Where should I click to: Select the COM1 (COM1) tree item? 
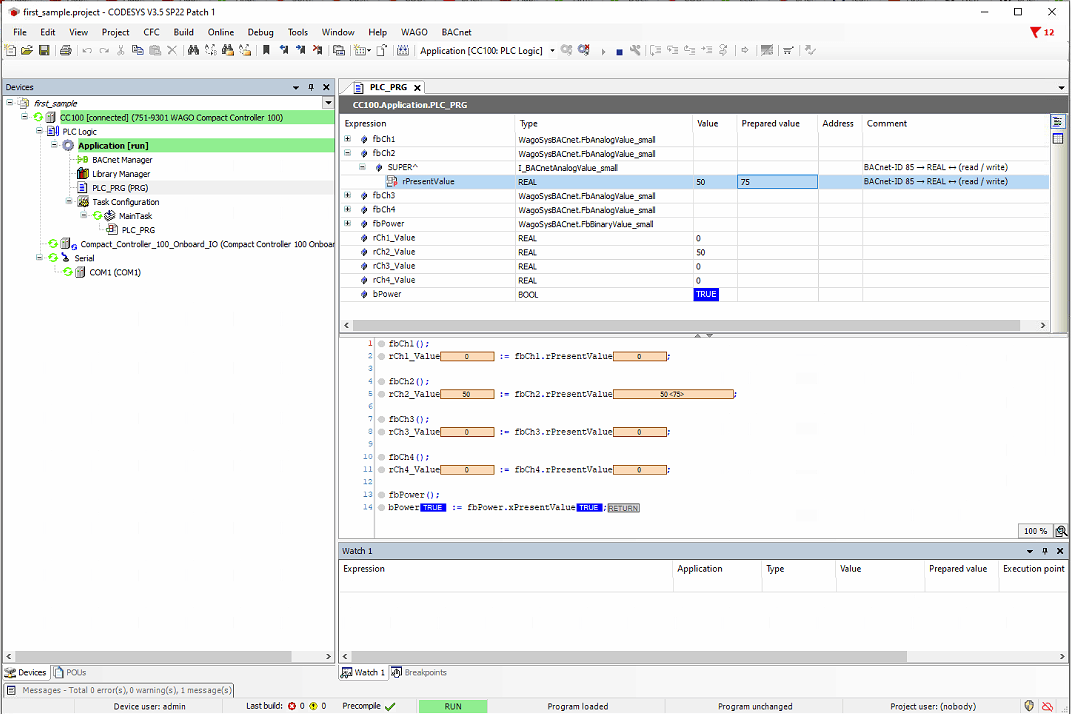(x=115, y=272)
